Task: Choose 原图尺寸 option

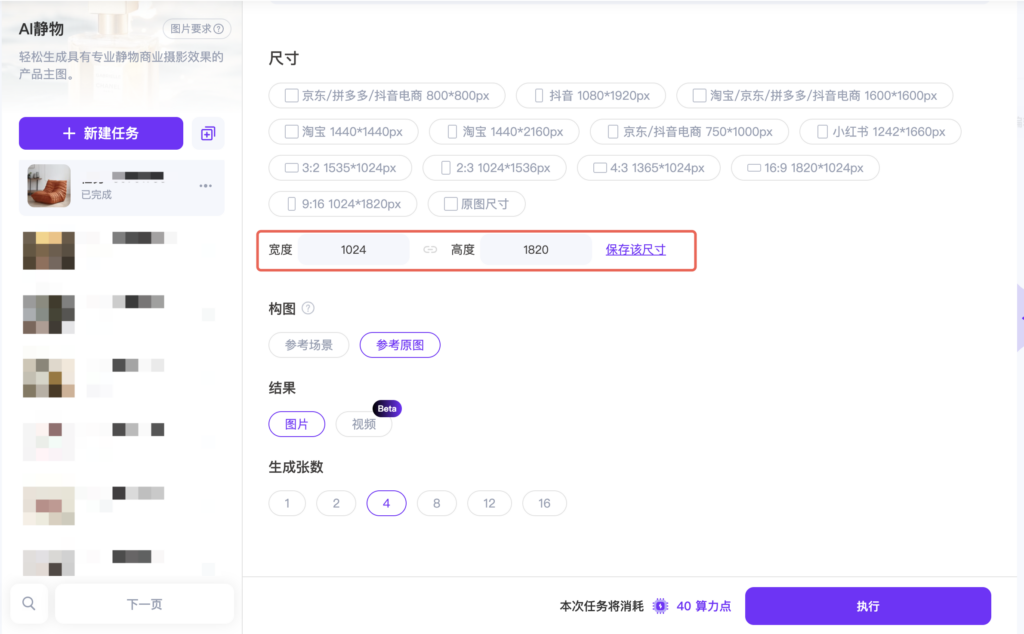Action: pyautogui.click(x=476, y=204)
